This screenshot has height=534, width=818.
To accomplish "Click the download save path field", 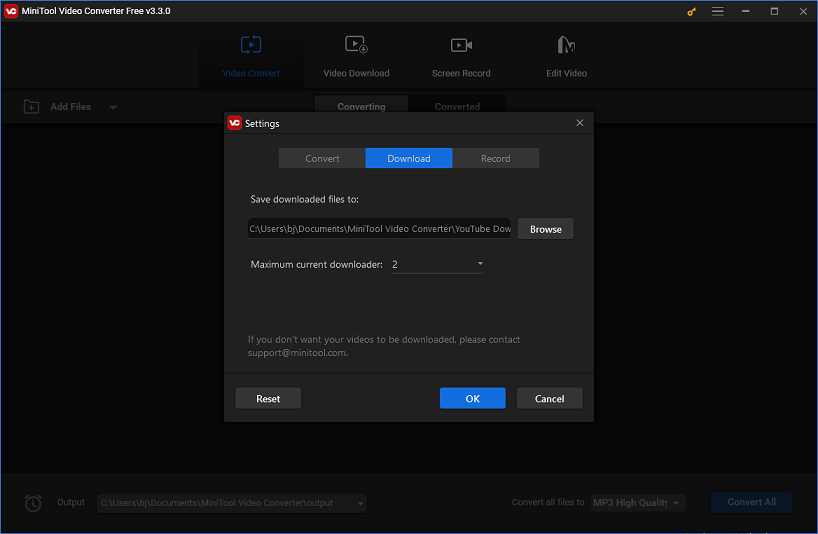I will pos(379,228).
